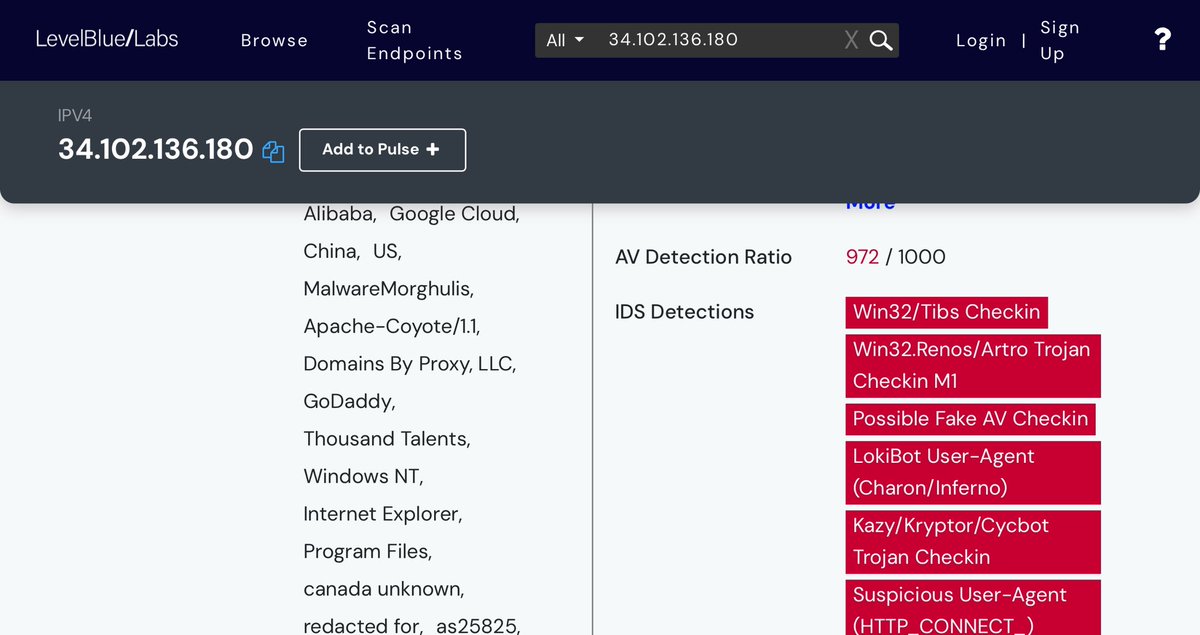Select the Suspicious User-Agent detection tag
1200x635 pixels.
(x=972, y=608)
